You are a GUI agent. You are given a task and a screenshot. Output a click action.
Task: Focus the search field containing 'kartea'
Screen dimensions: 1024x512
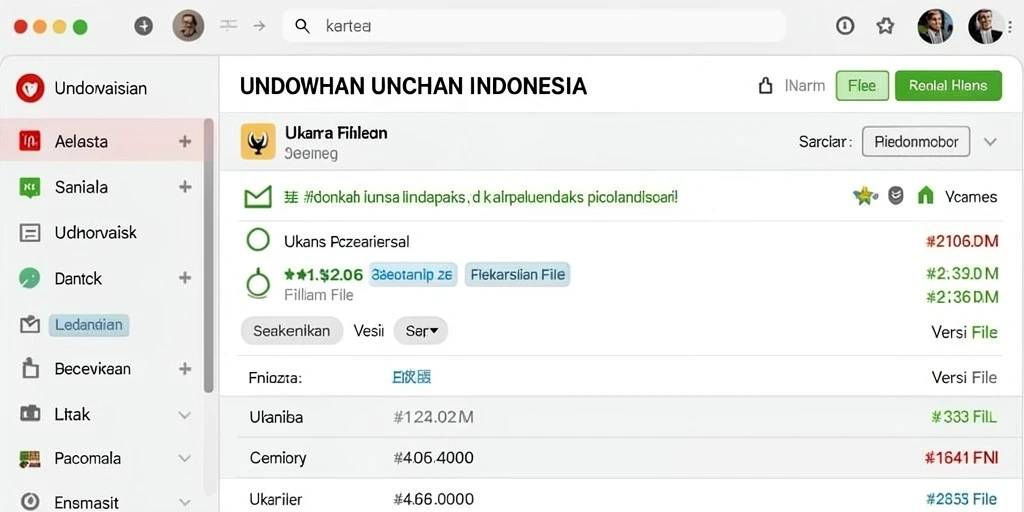point(534,26)
